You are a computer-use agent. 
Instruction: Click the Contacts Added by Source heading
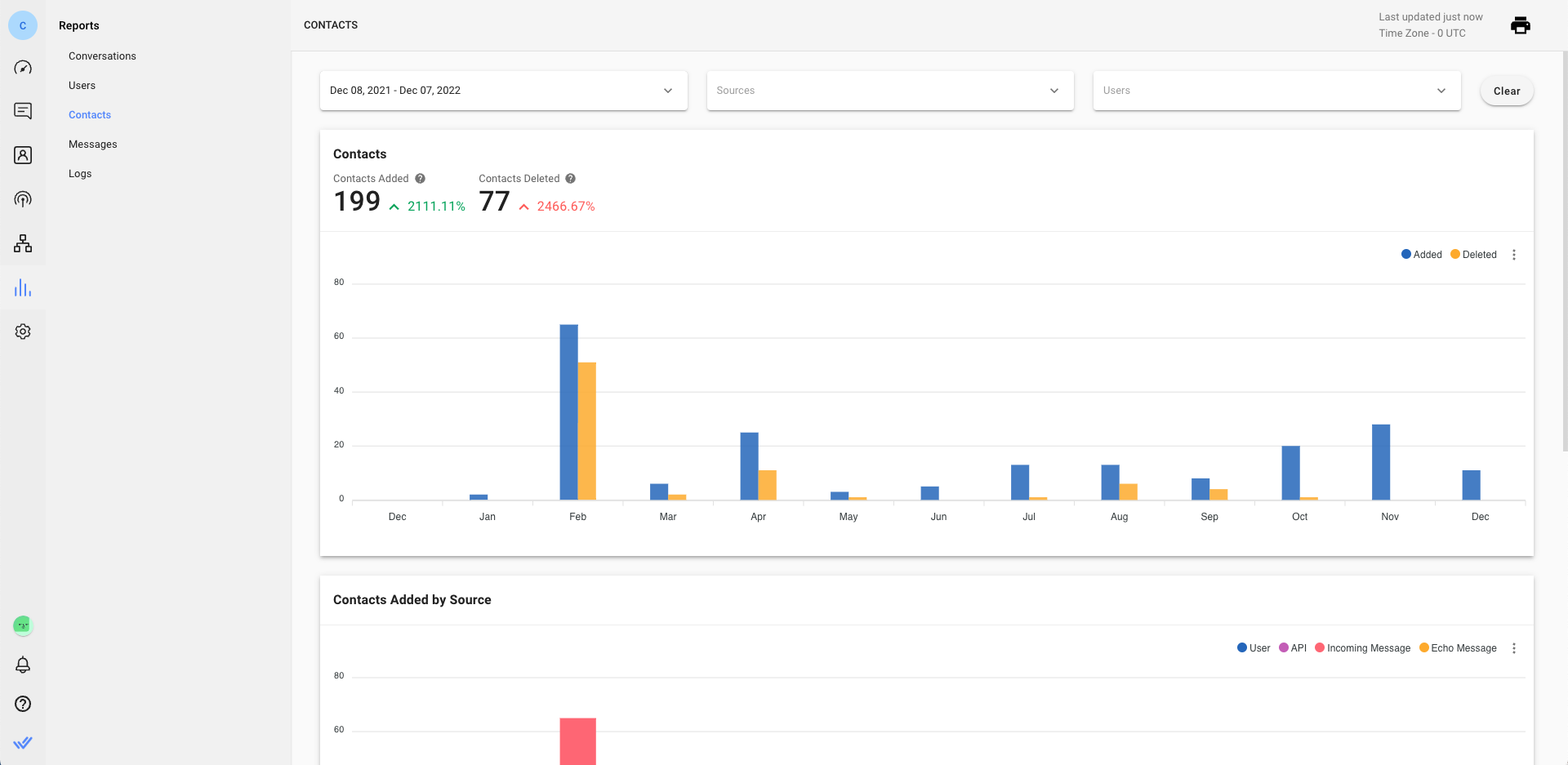[x=412, y=600]
